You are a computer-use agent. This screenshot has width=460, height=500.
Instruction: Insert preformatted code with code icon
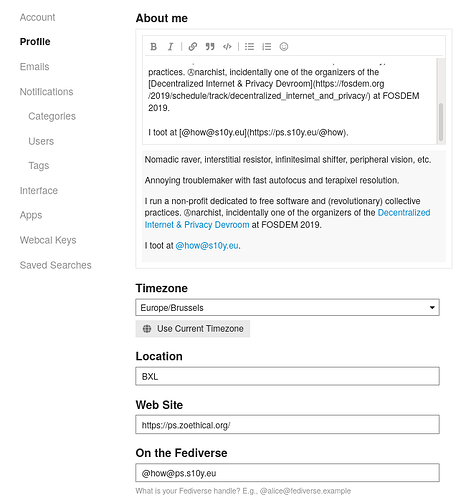coord(227,47)
